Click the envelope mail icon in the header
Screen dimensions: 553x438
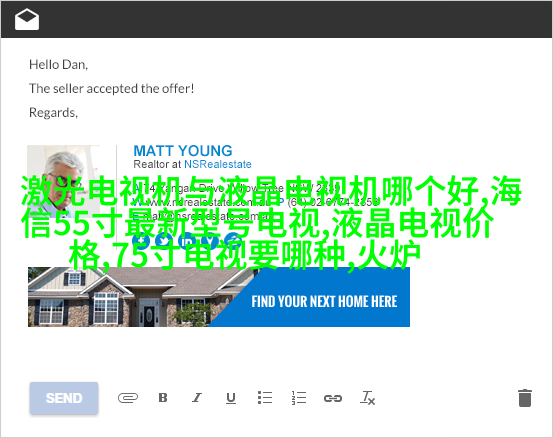pos(27,19)
